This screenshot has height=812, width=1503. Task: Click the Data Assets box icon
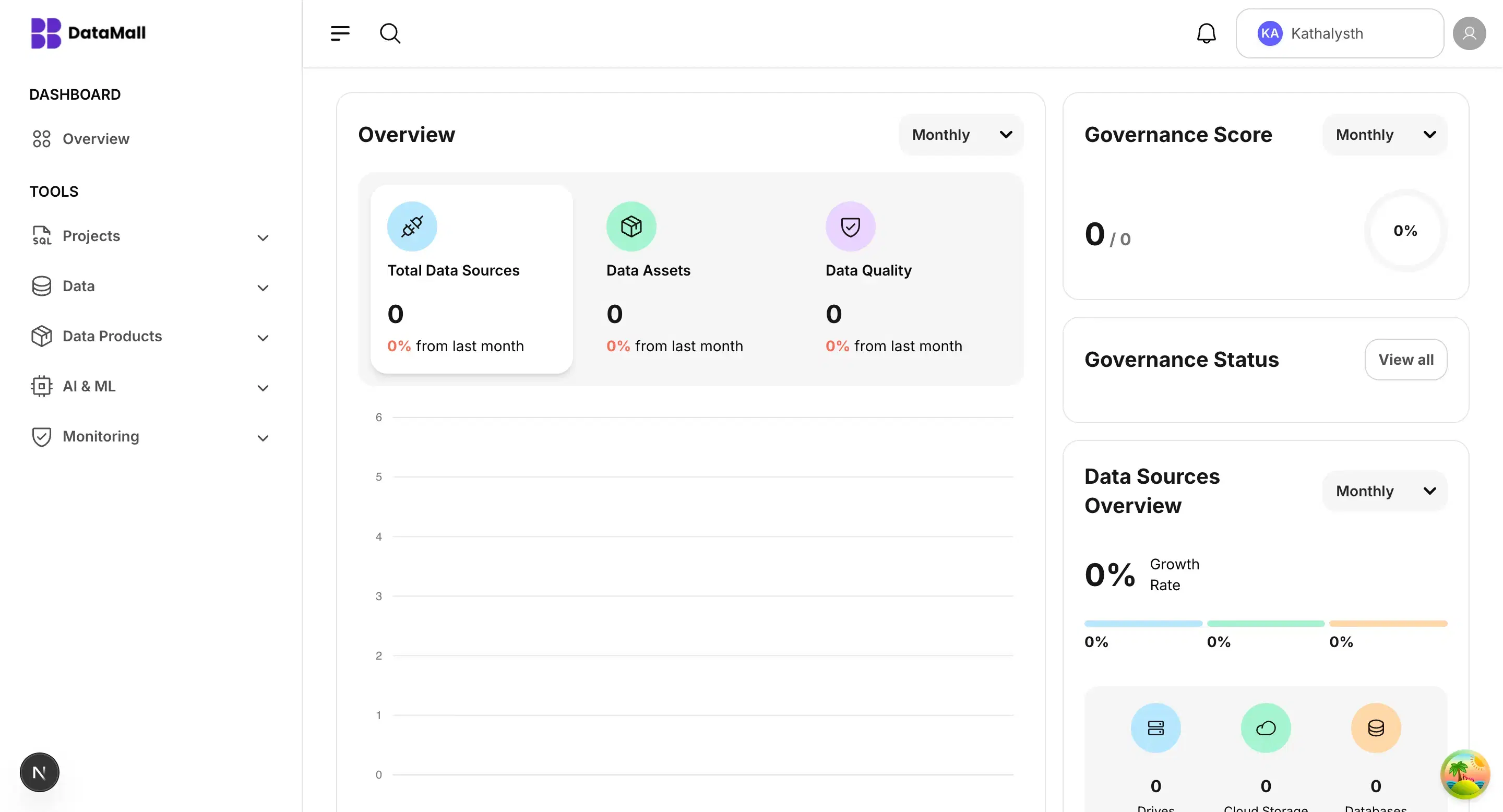(631, 226)
